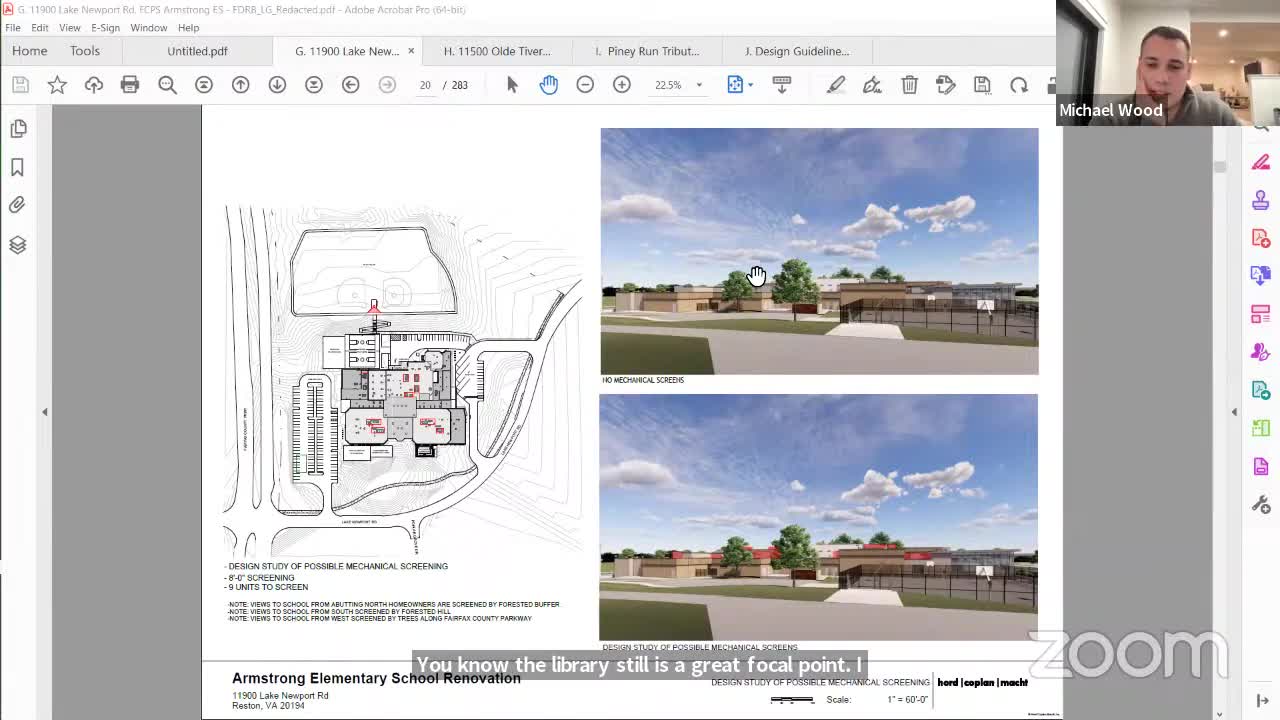Open the Organize Pages tool
This screenshot has width=1280, height=720.
(1260, 314)
